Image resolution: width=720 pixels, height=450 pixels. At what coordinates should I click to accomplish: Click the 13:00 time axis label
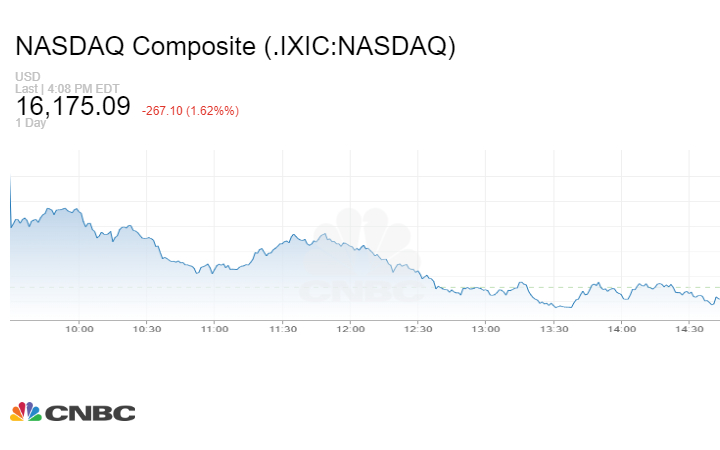pyautogui.click(x=486, y=329)
